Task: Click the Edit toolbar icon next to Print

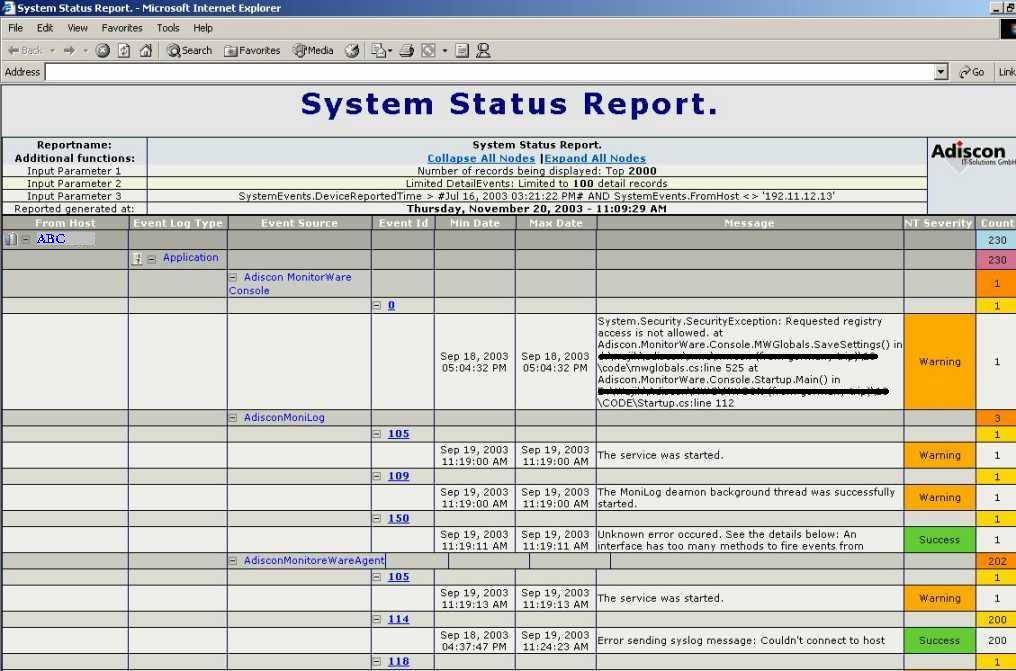Action: tap(428, 51)
